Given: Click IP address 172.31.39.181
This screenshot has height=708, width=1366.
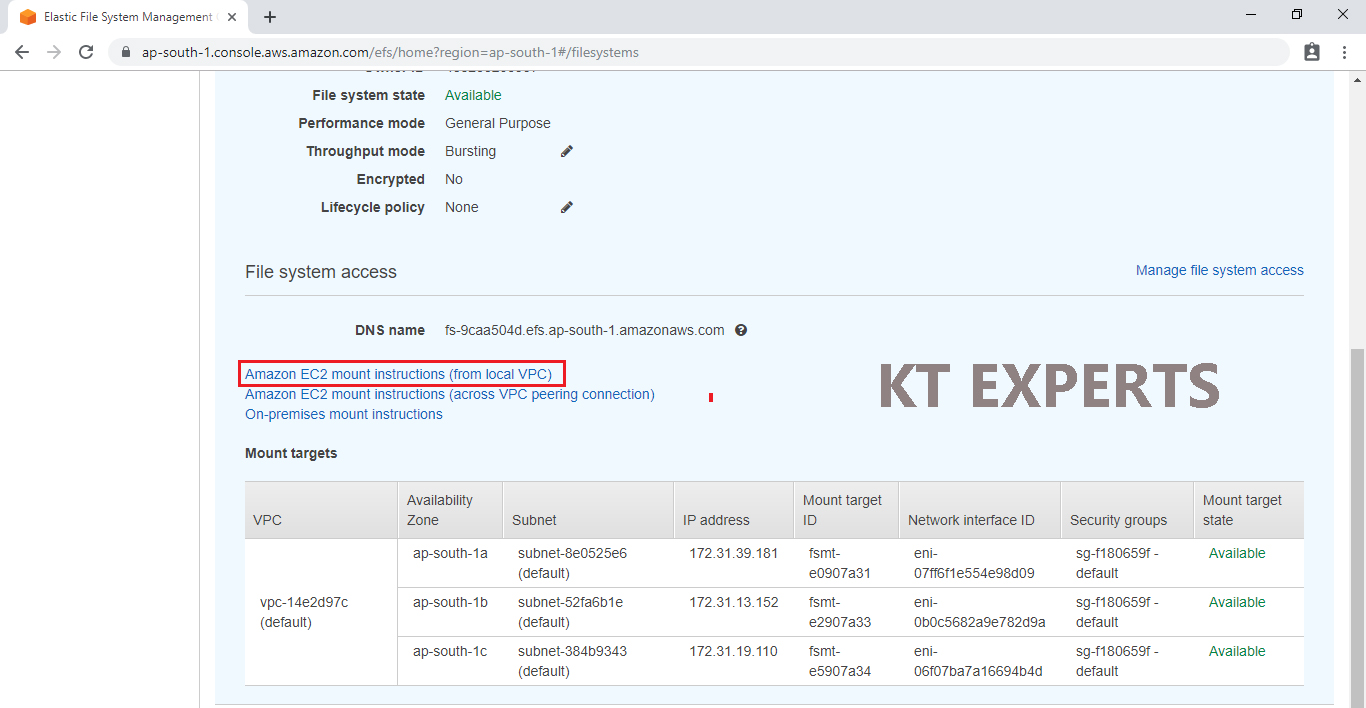Looking at the screenshot, I should pyautogui.click(x=733, y=553).
